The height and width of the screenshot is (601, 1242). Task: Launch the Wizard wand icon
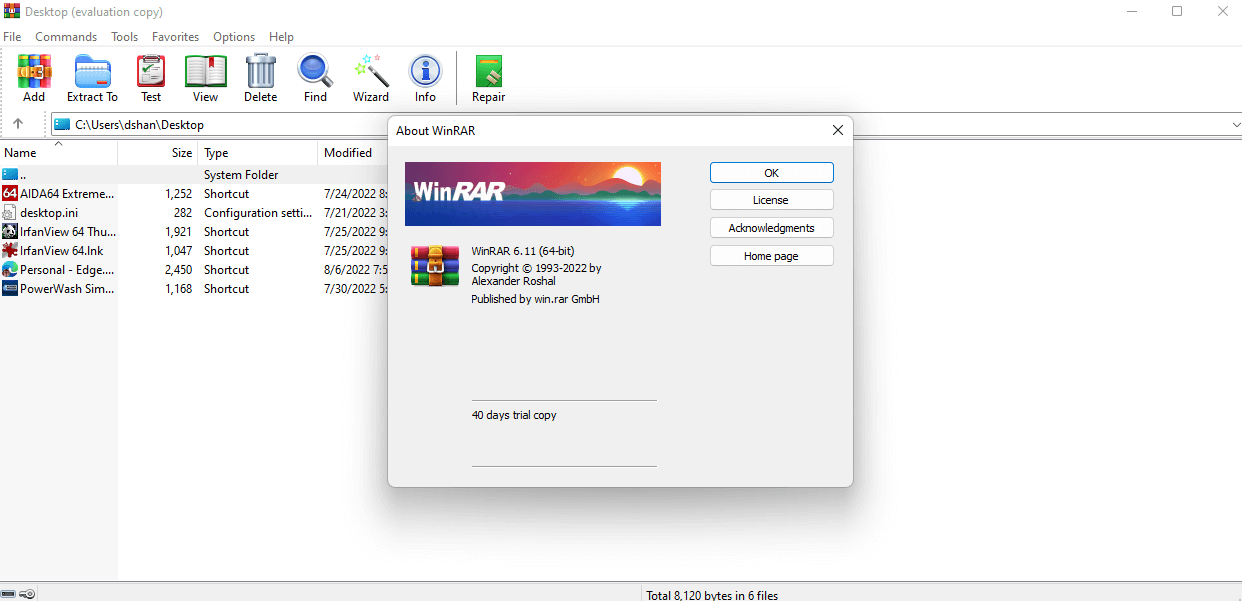(x=371, y=72)
